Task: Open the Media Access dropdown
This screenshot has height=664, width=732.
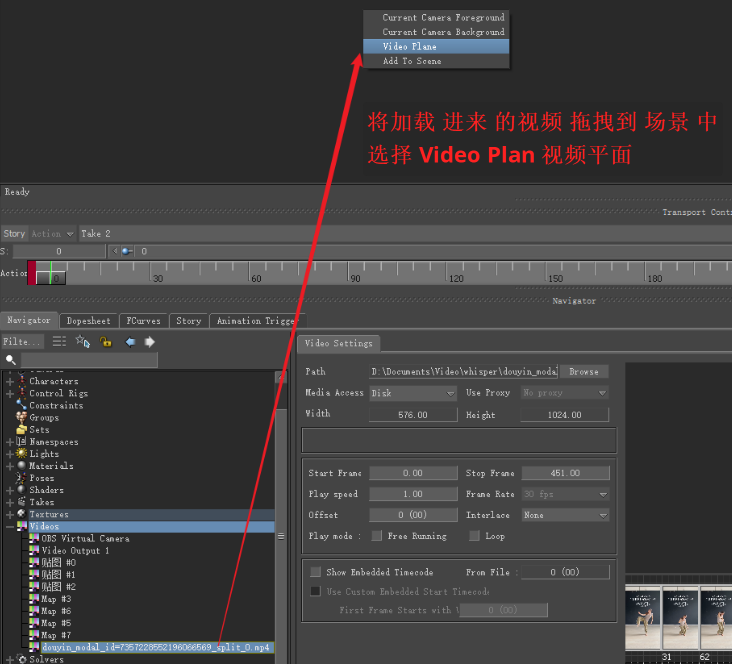Action: (x=412, y=393)
